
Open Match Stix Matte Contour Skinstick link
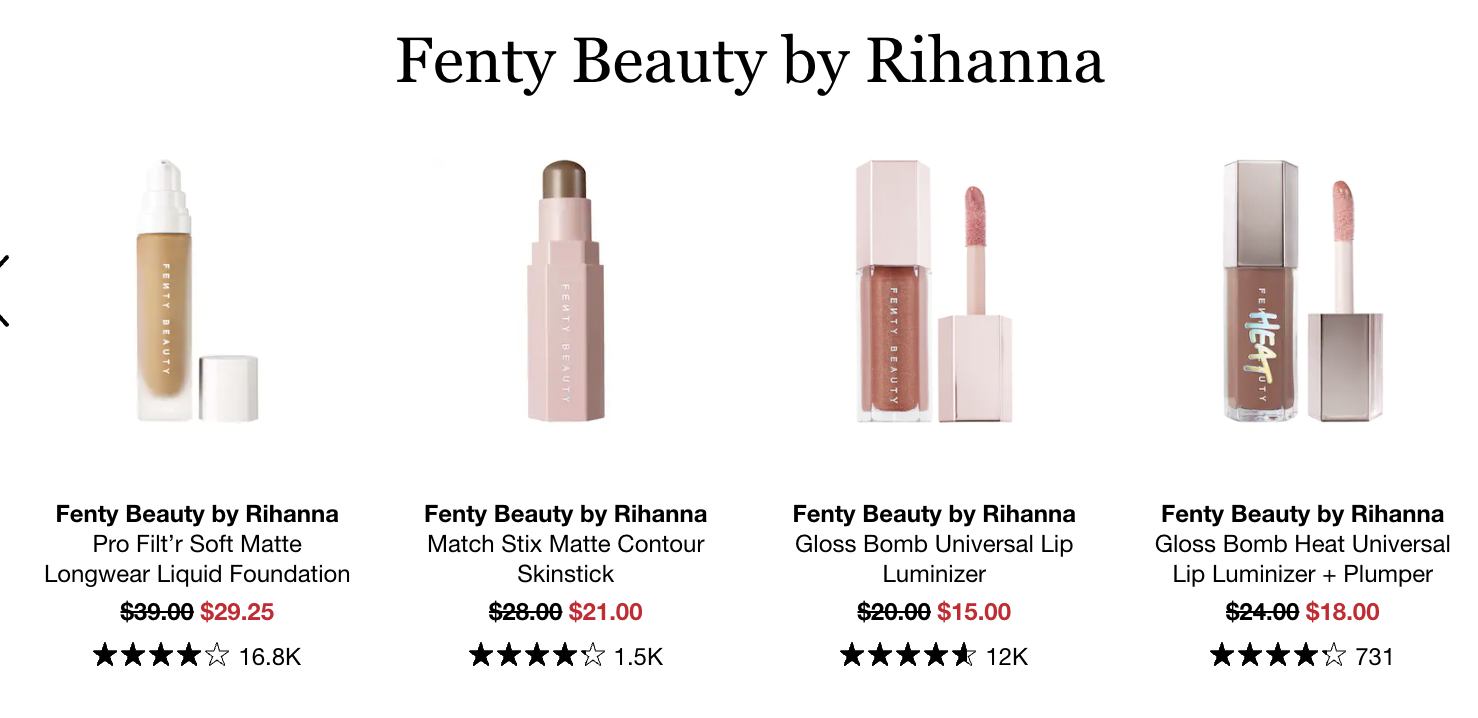[565, 559]
